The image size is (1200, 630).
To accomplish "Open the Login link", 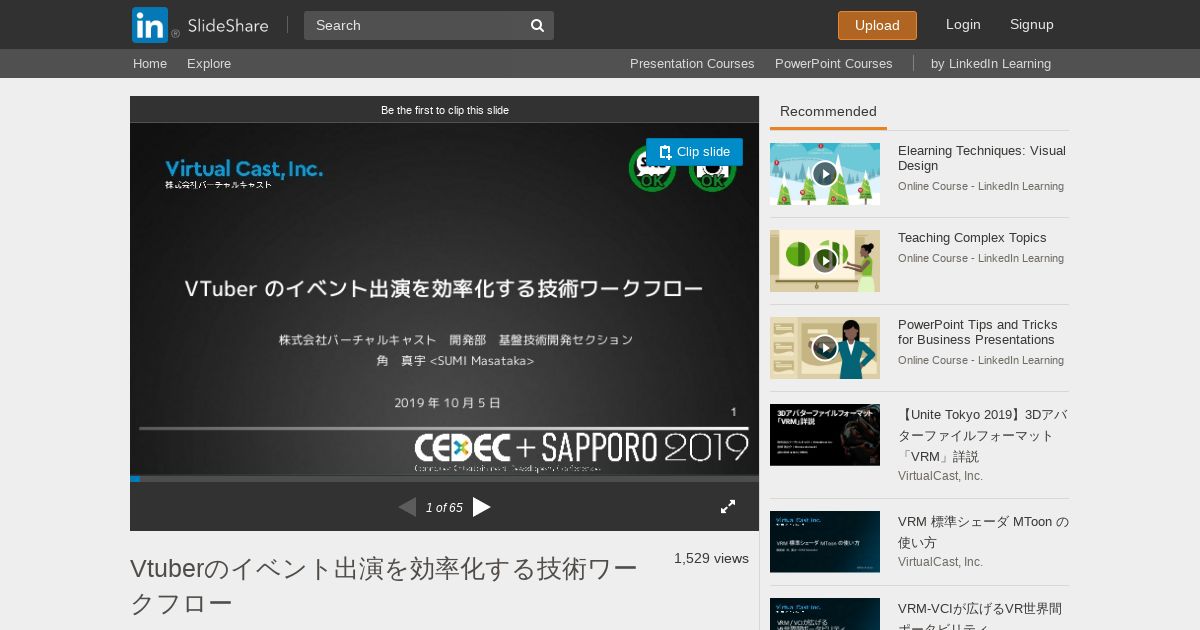I will click(963, 25).
